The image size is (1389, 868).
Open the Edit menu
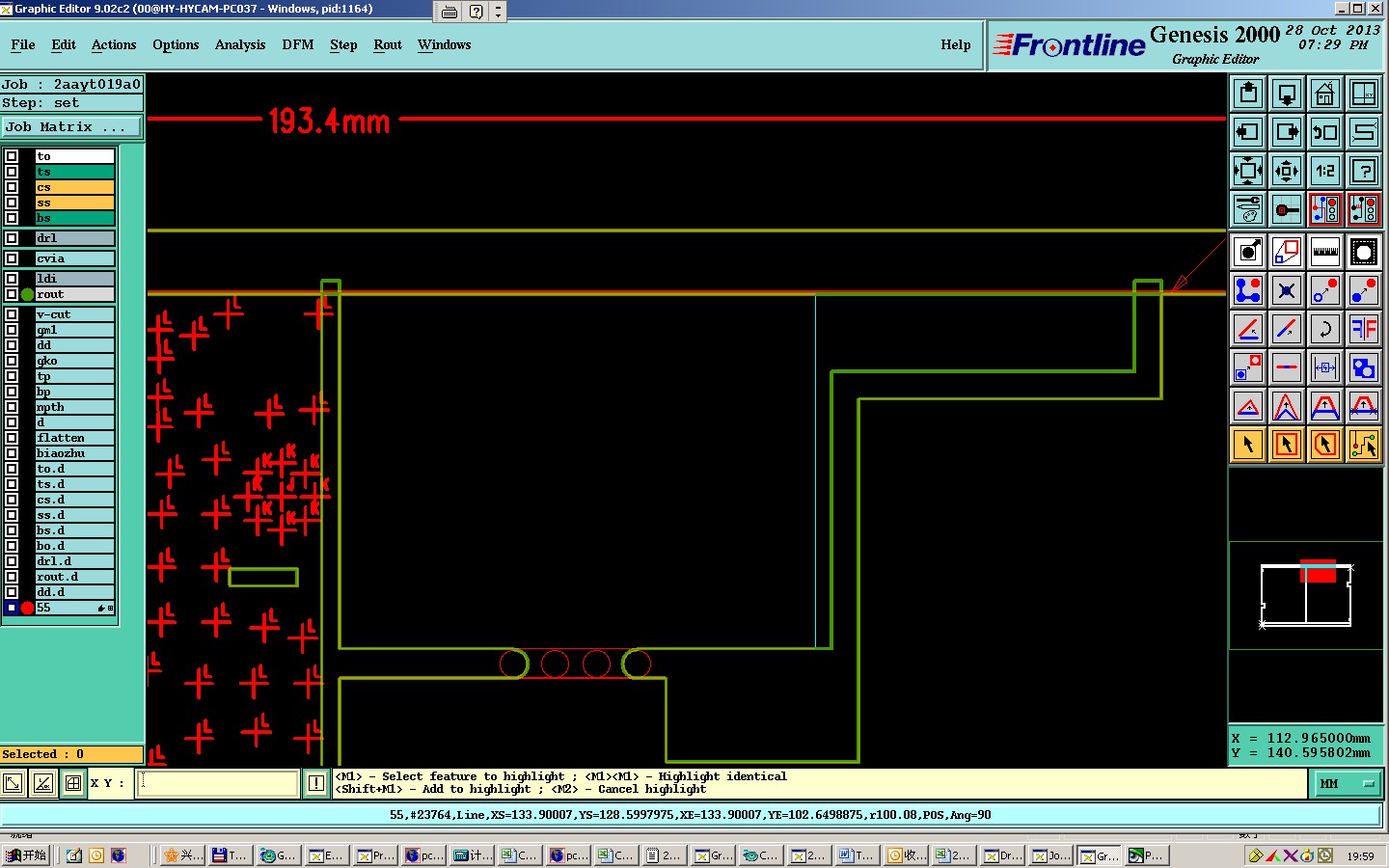click(64, 44)
